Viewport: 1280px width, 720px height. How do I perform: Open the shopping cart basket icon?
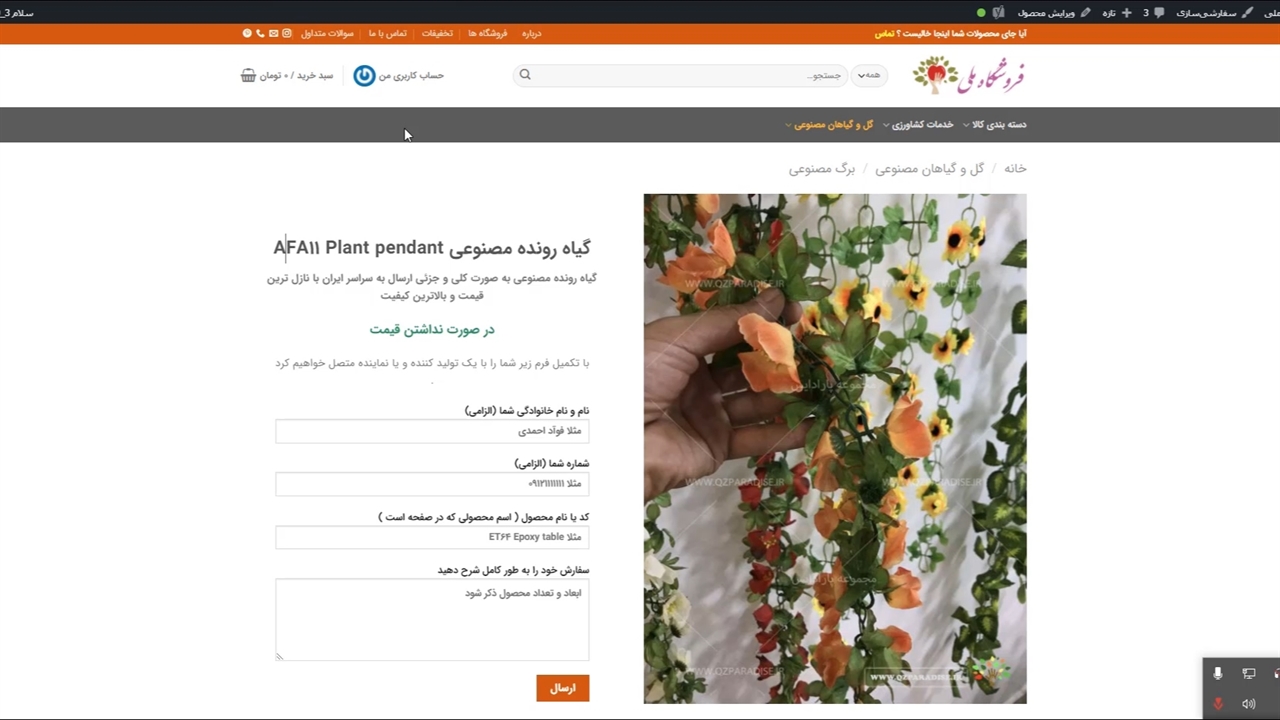tap(248, 75)
